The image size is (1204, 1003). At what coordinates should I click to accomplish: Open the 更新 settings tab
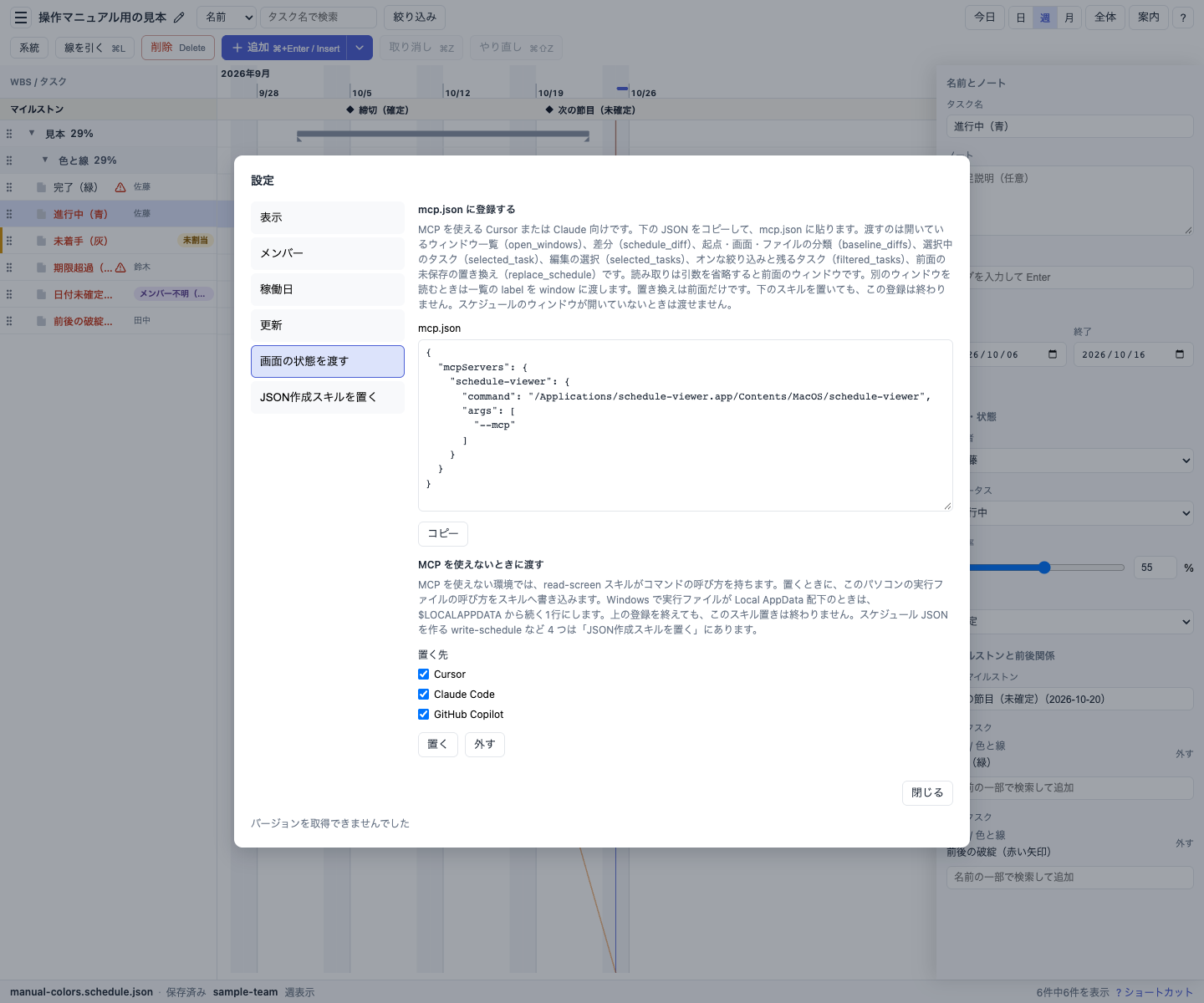click(328, 325)
